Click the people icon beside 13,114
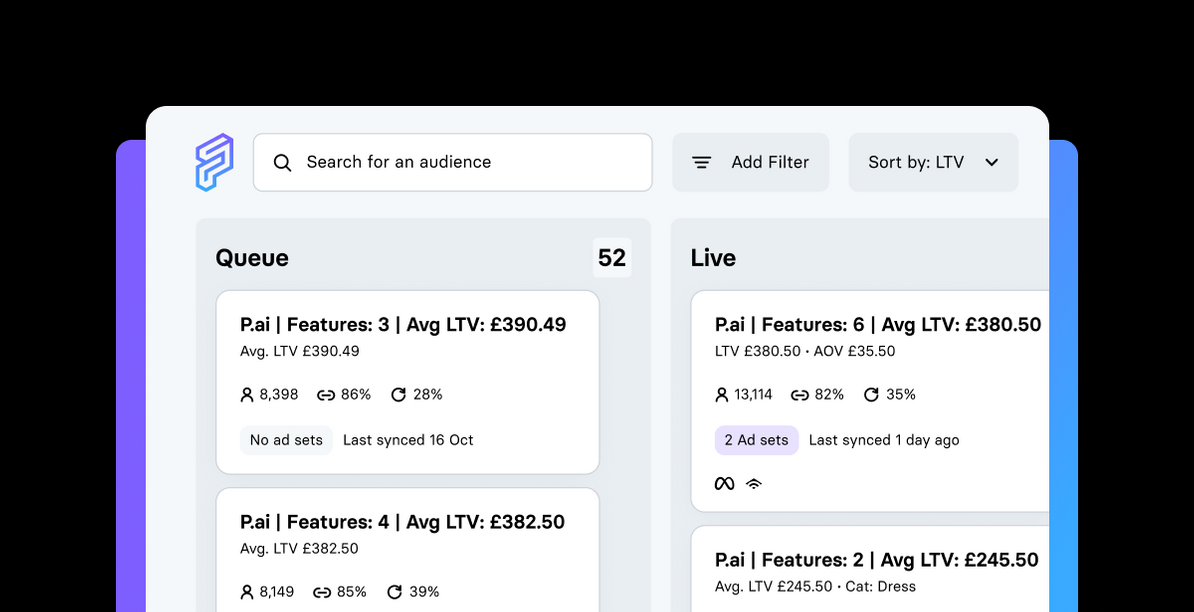1194x612 pixels. click(722, 395)
